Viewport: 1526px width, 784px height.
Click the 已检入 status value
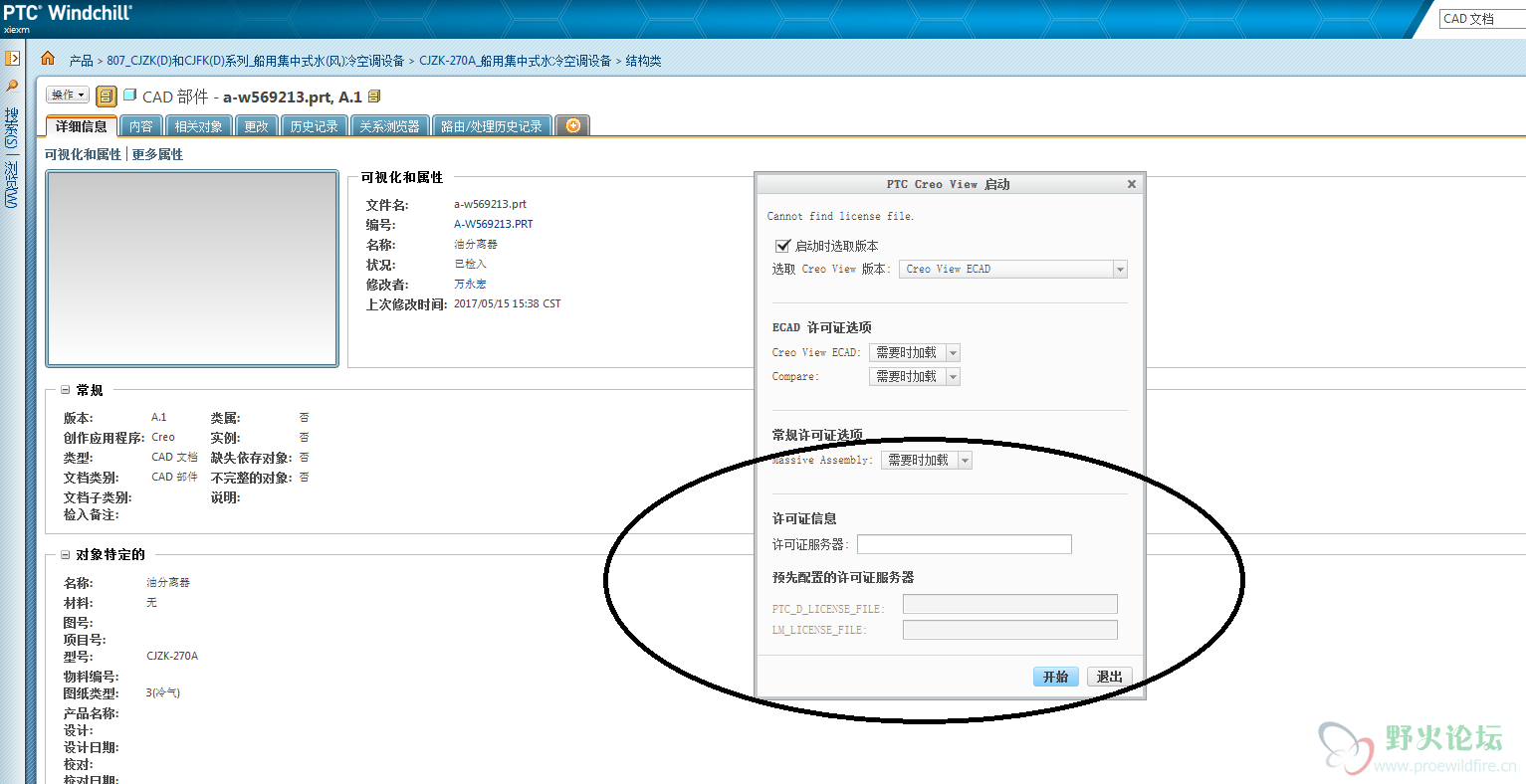click(470, 264)
